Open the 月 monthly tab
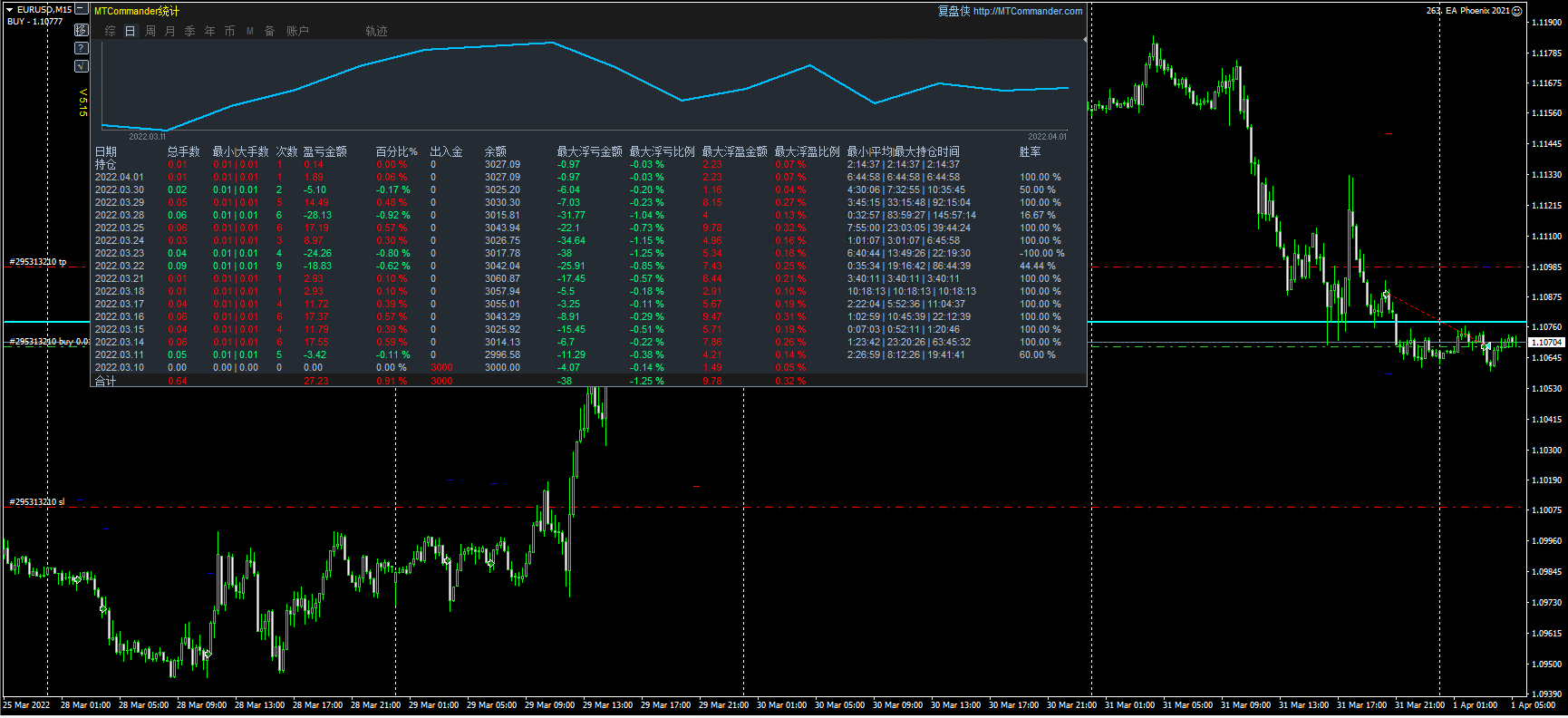 (169, 31)
